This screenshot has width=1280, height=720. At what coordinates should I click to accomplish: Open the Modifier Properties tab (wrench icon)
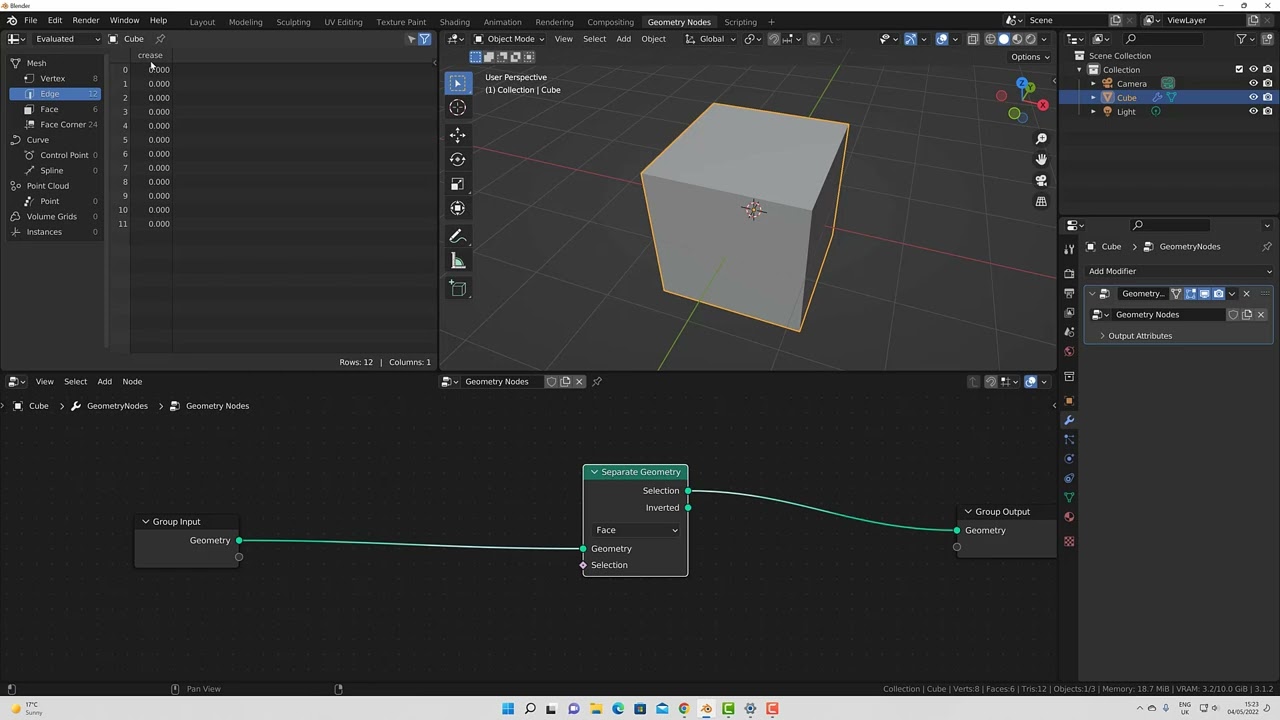[x=1069, y=420]
